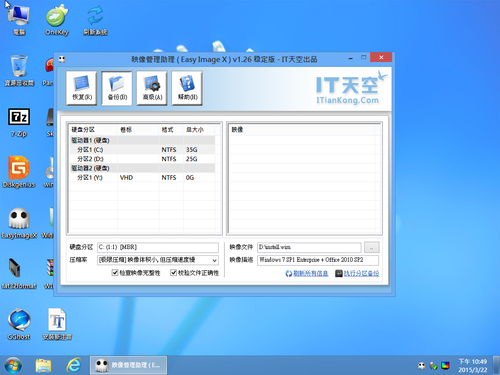The height and width of the screenshot is (375, 500).
Task: Select the 驱动器1 (硬盘) row
Action: [142, 140]
